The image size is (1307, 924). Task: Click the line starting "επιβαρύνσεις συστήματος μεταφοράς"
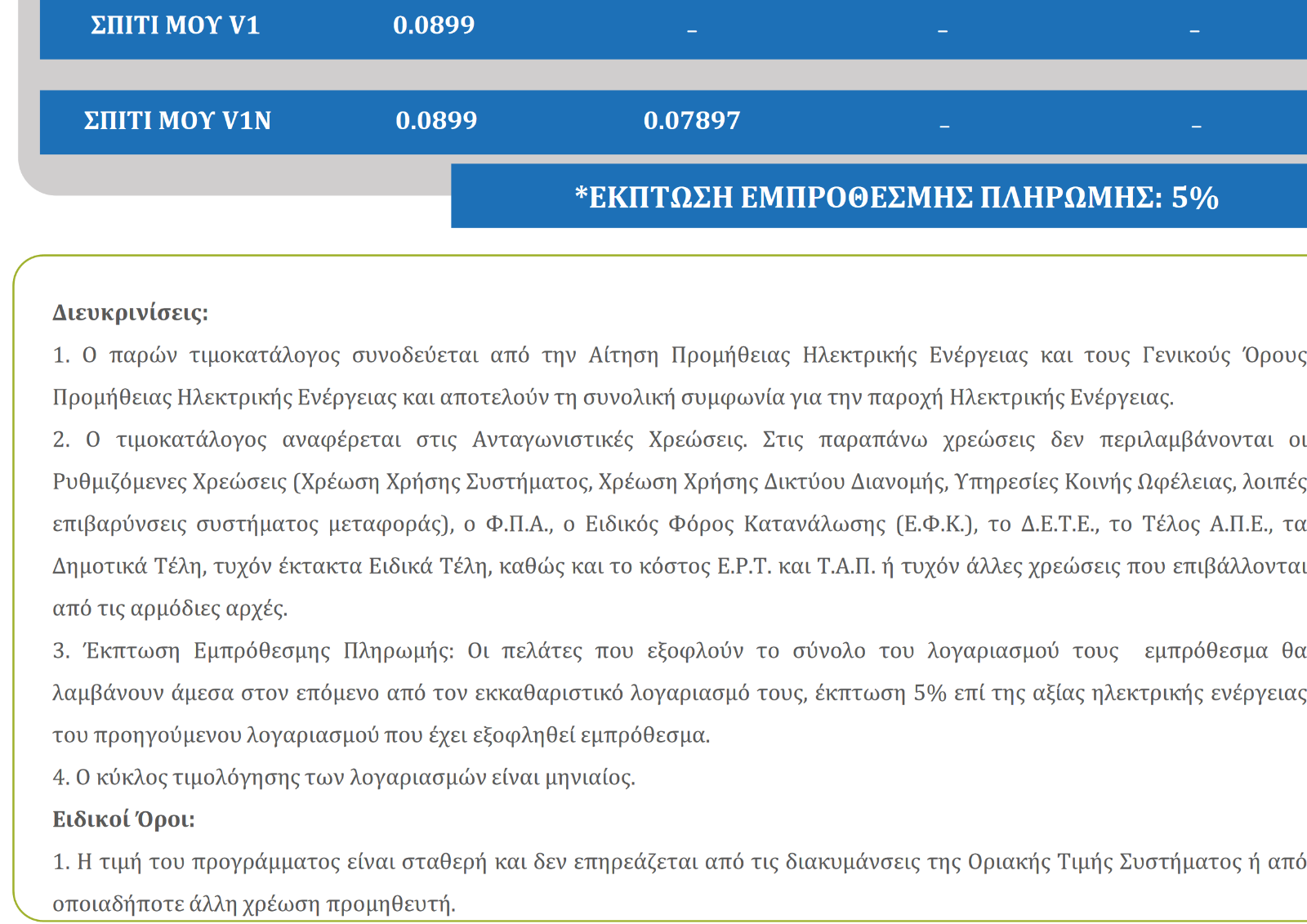coord(680,524)
